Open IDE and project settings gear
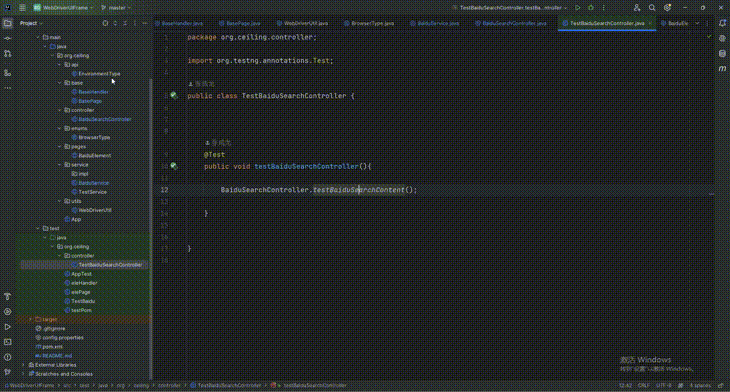730x392 pixels. coord(667,8)
